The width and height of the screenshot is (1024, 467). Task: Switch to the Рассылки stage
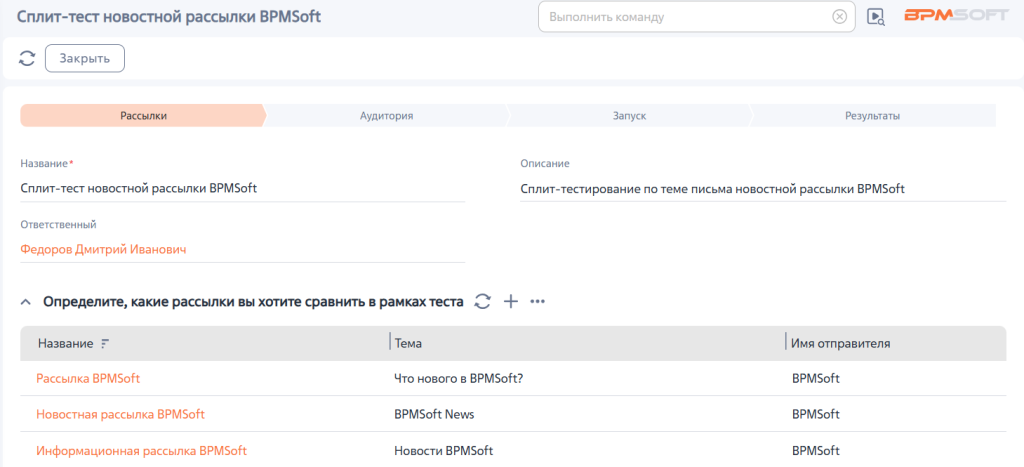(143, 116)
